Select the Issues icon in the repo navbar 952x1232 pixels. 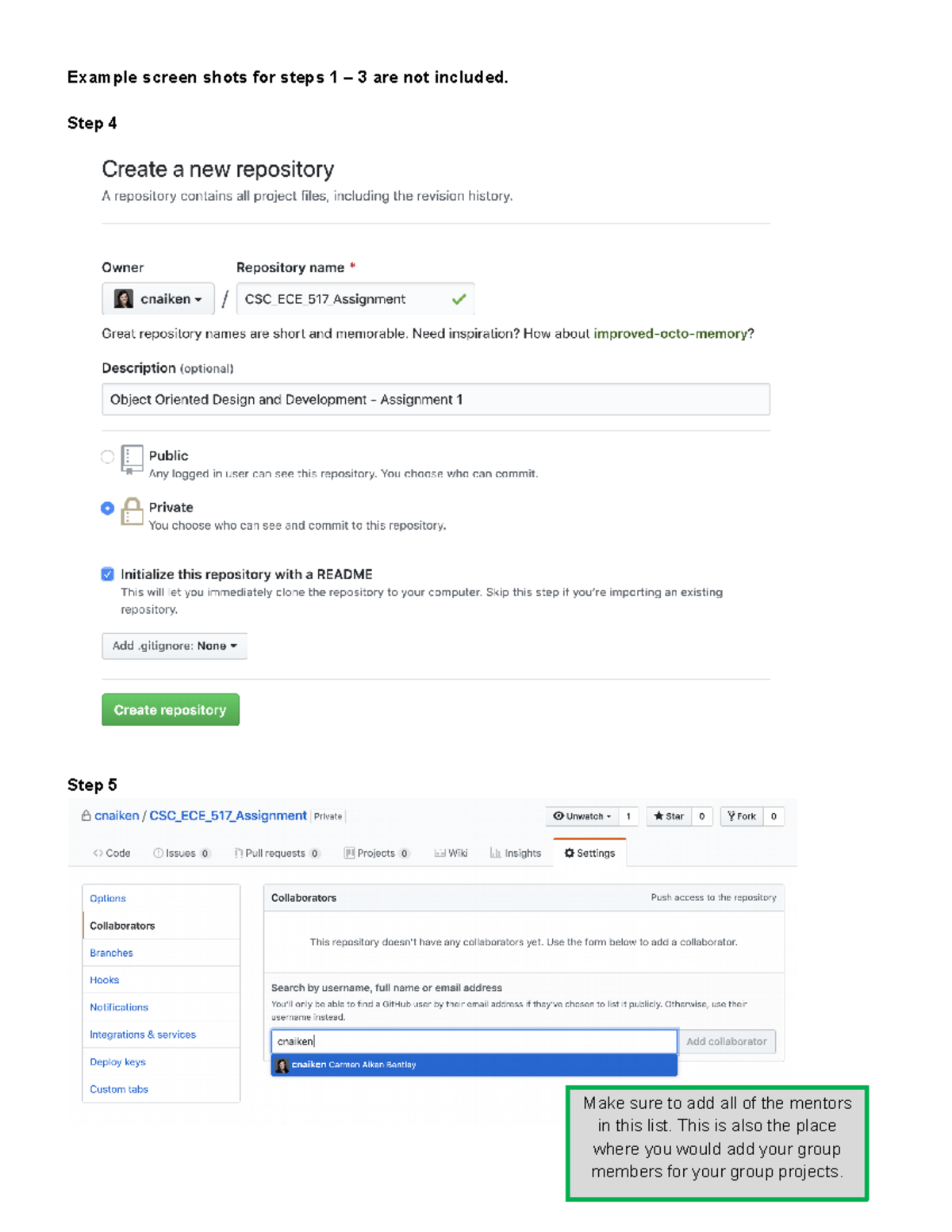click(156, 853)
